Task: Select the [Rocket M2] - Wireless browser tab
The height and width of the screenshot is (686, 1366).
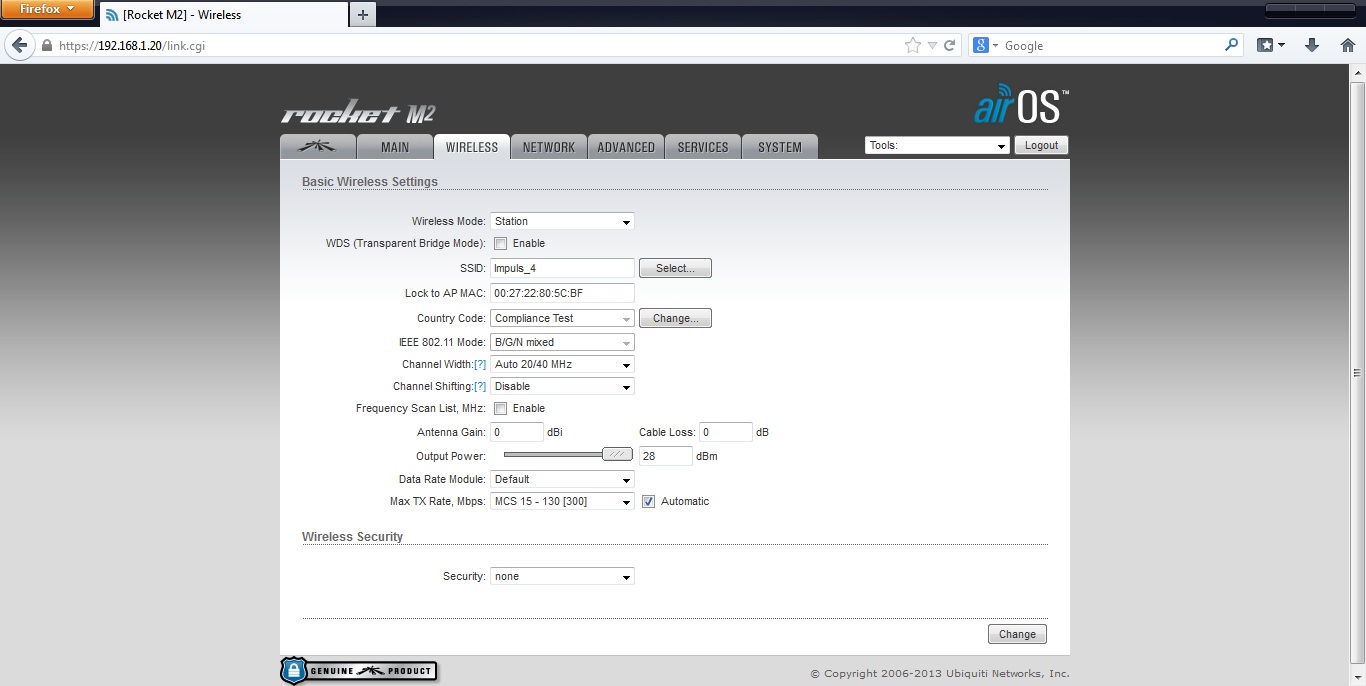Action: tap(224, 15)
